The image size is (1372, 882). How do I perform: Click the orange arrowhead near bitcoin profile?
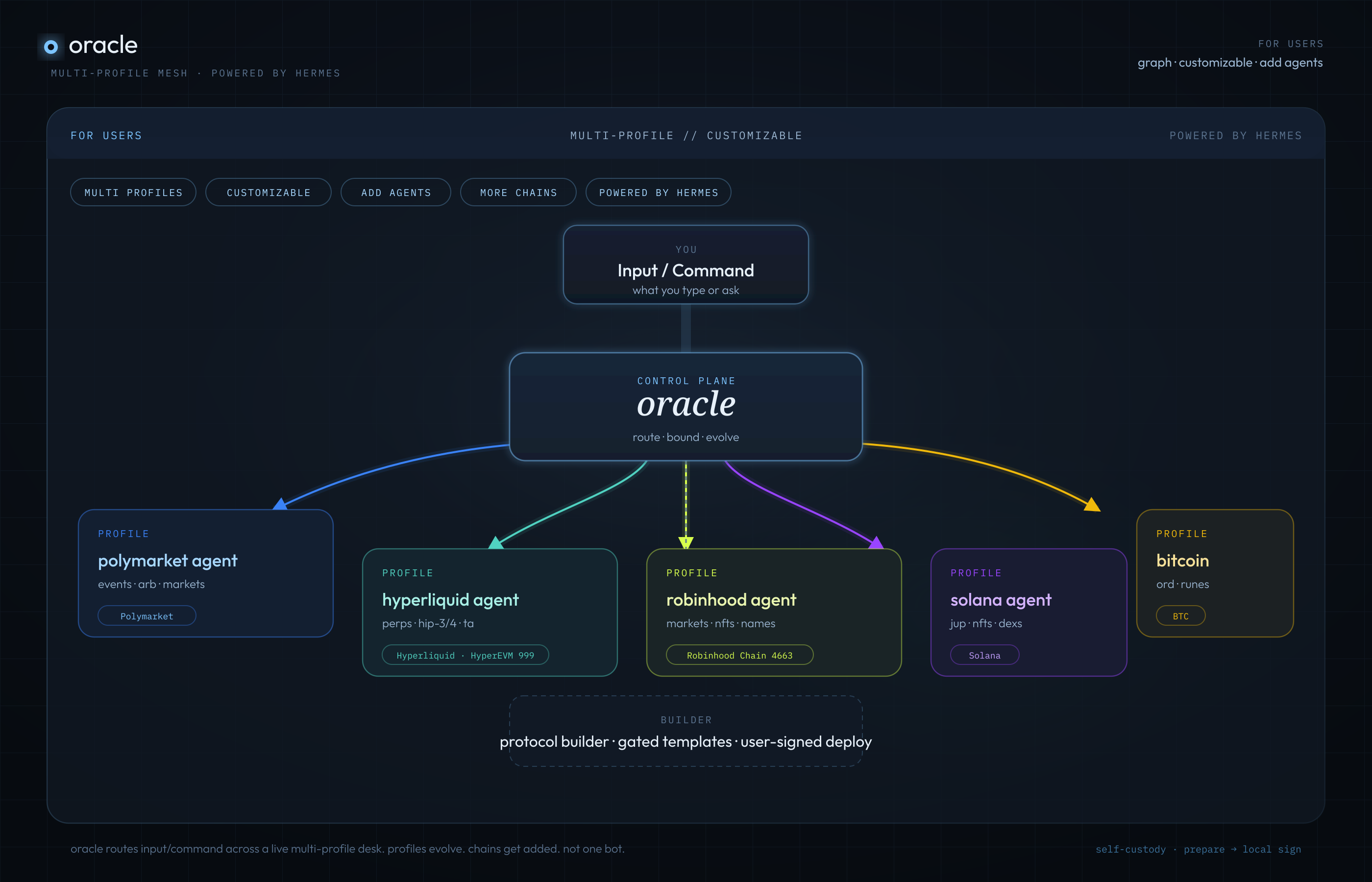[1092, 504]
